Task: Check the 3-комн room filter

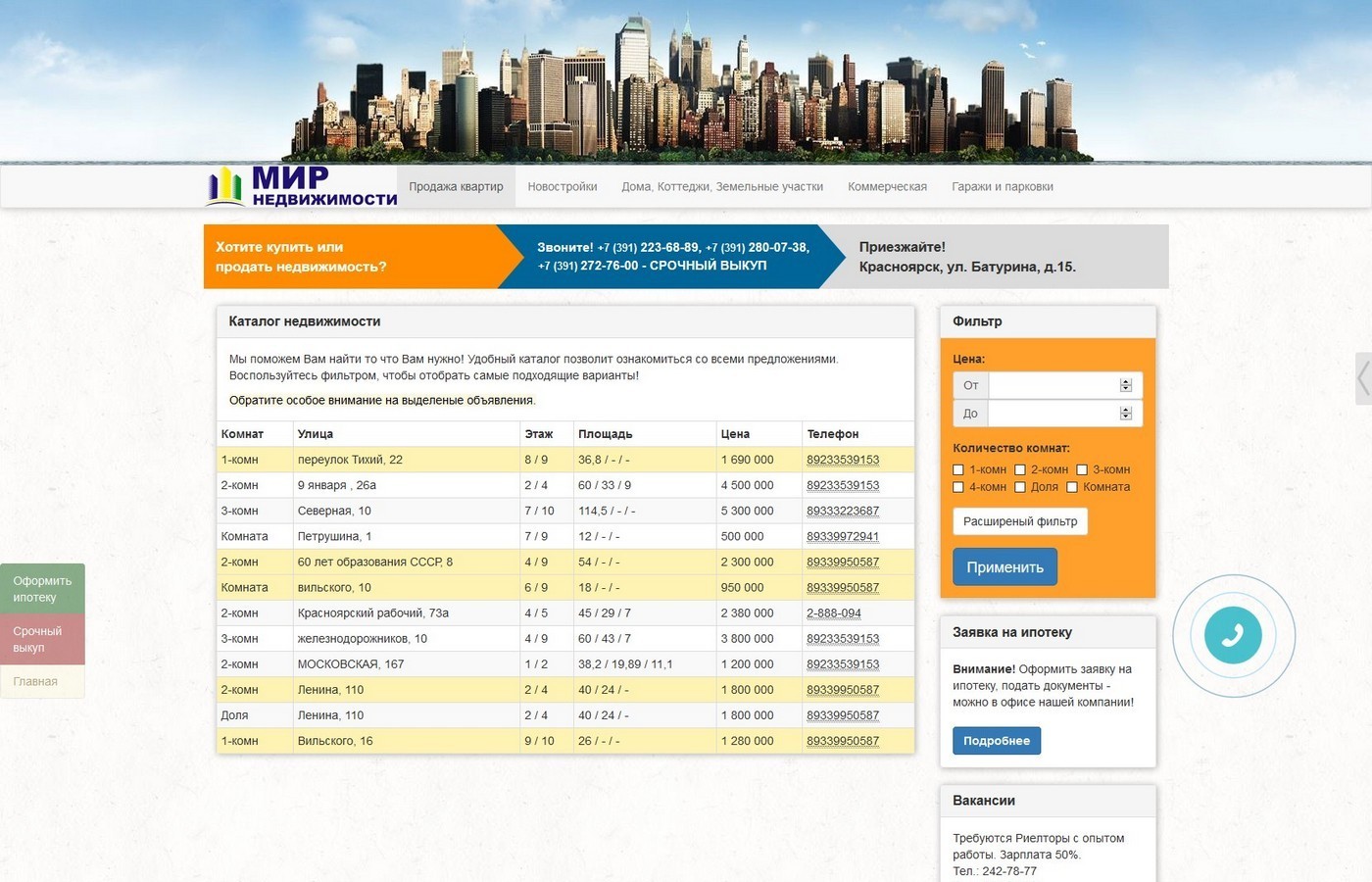Action: click(x=1082, y=470)
